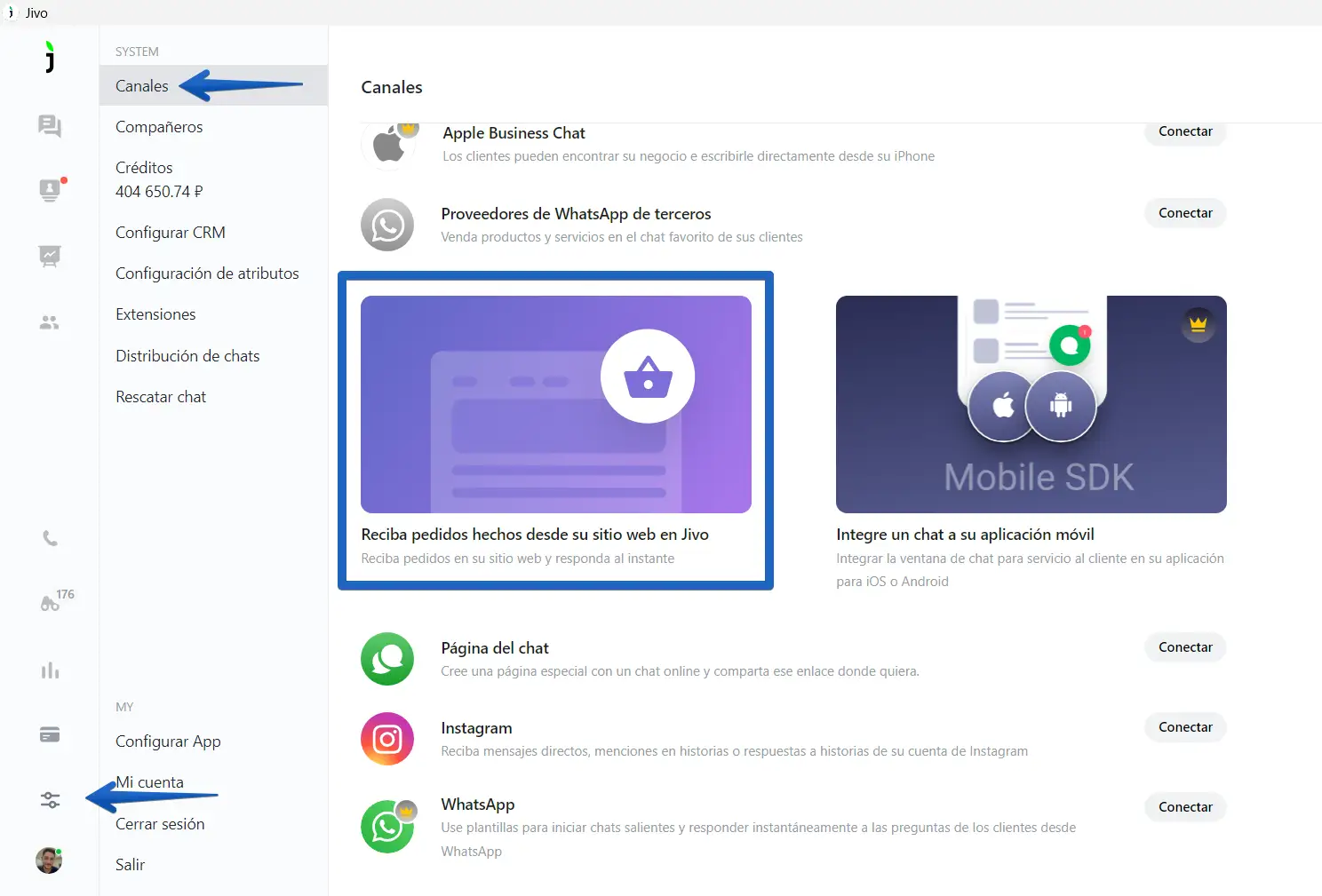
Task: Click the user profile avatar
Action: coord(49,860)
